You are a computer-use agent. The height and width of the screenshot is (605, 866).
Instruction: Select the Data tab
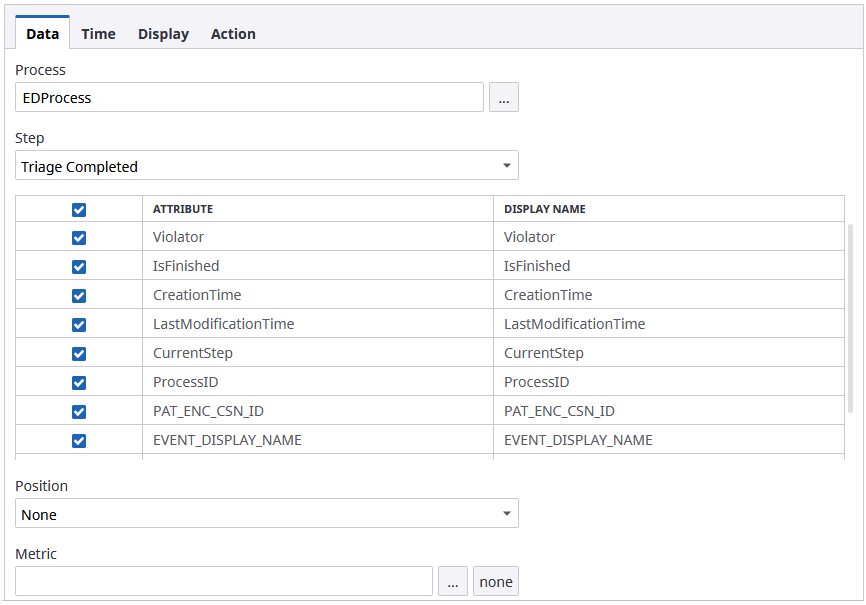tap(42, 34)
